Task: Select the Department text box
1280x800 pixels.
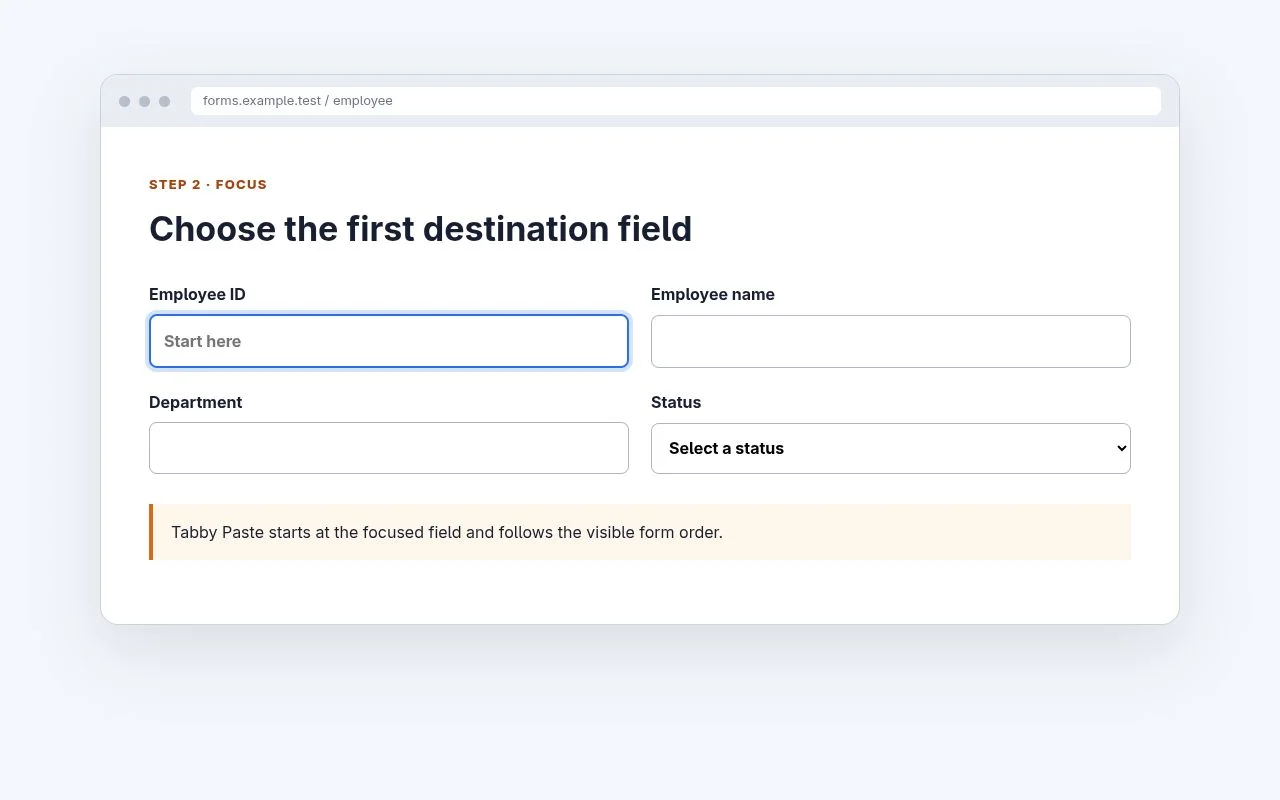Action: pyautogui.click(x=389, y=448)
